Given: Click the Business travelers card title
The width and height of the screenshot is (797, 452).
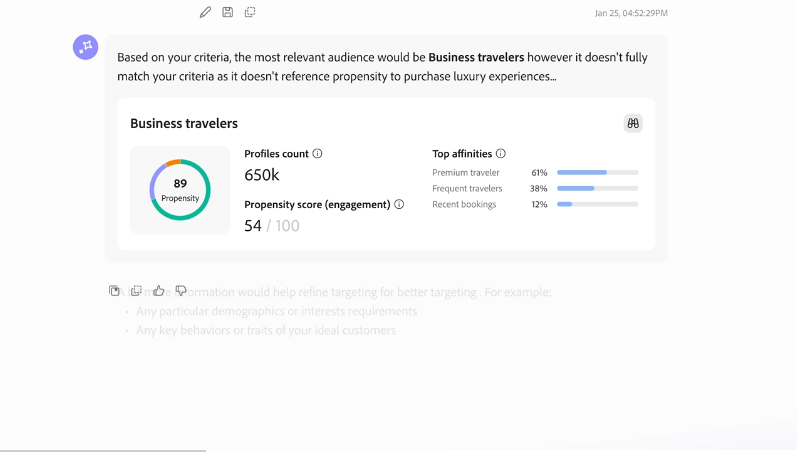Looking at the screenshot, I should pyautogui.click(x=184, y=124).
